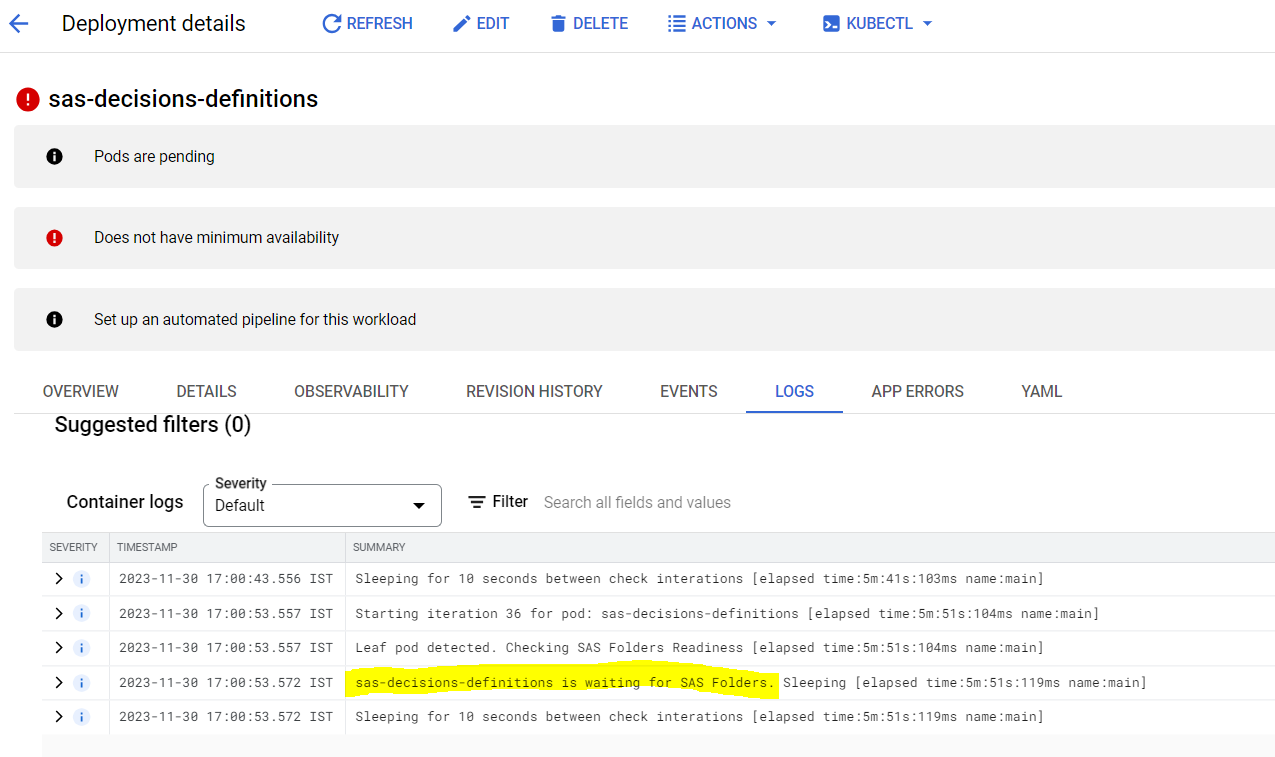The width and height of the screenshot is (1275, 757).
Task: Click the highlighted SAS Folders log message
Action: click(x=562, y=682)
